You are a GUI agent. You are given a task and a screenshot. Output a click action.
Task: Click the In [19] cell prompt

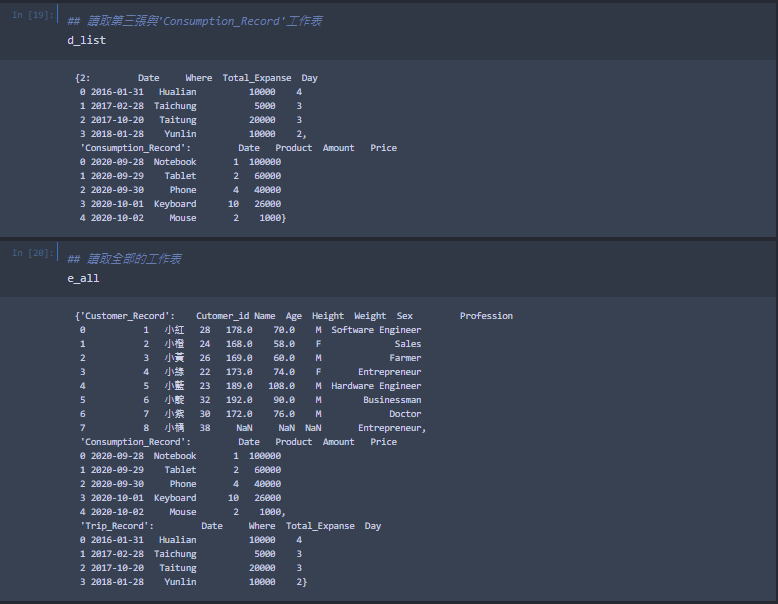click(32, 15)
